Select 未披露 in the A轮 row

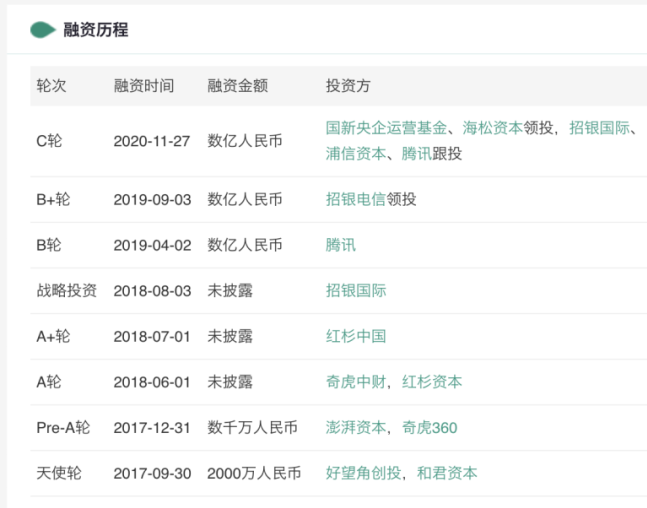[230, 382]
